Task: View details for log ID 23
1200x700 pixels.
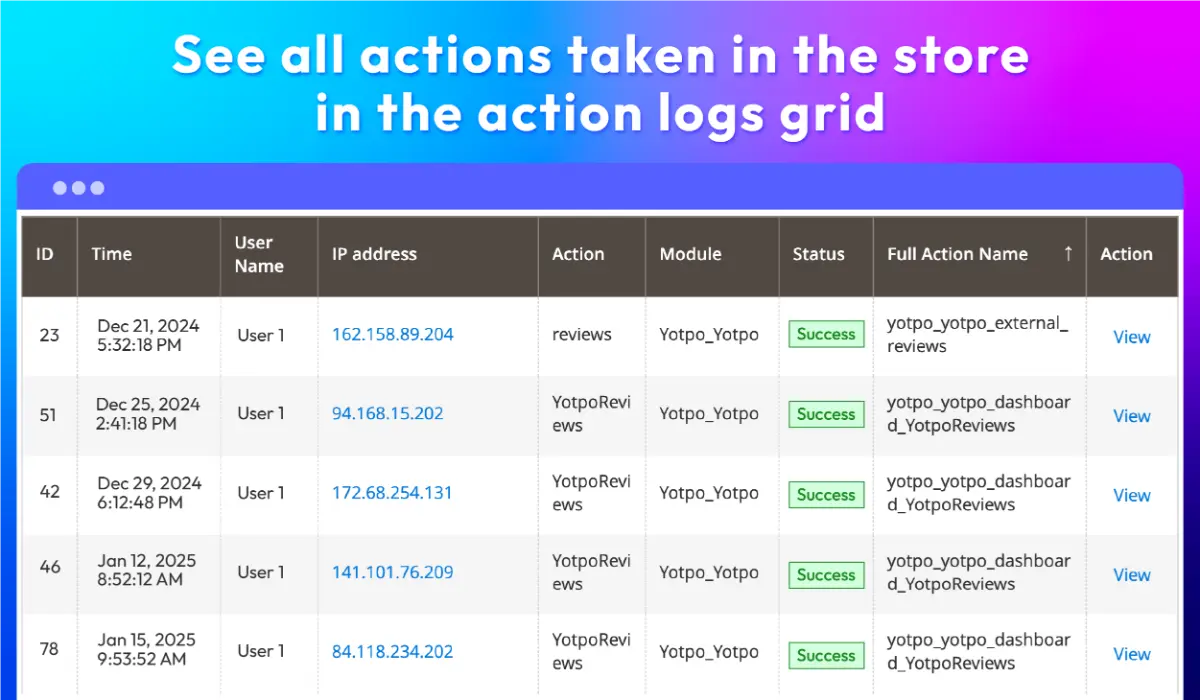Action: point(1131,337)
